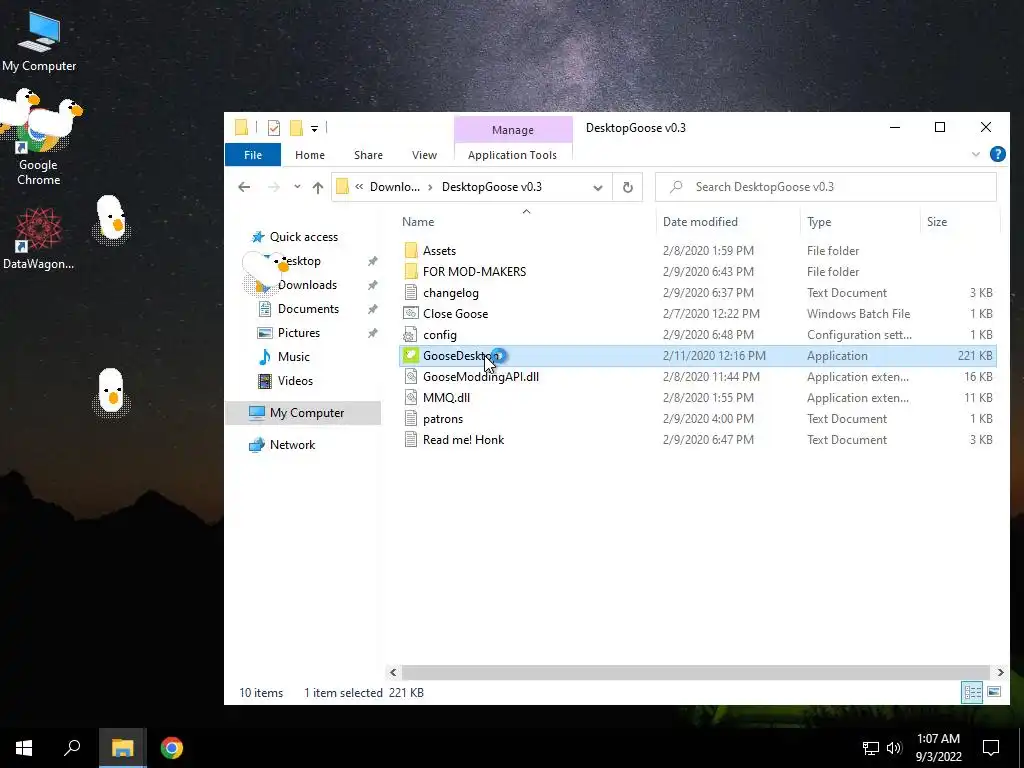Select the Assets folder icon

click(411, 251)
